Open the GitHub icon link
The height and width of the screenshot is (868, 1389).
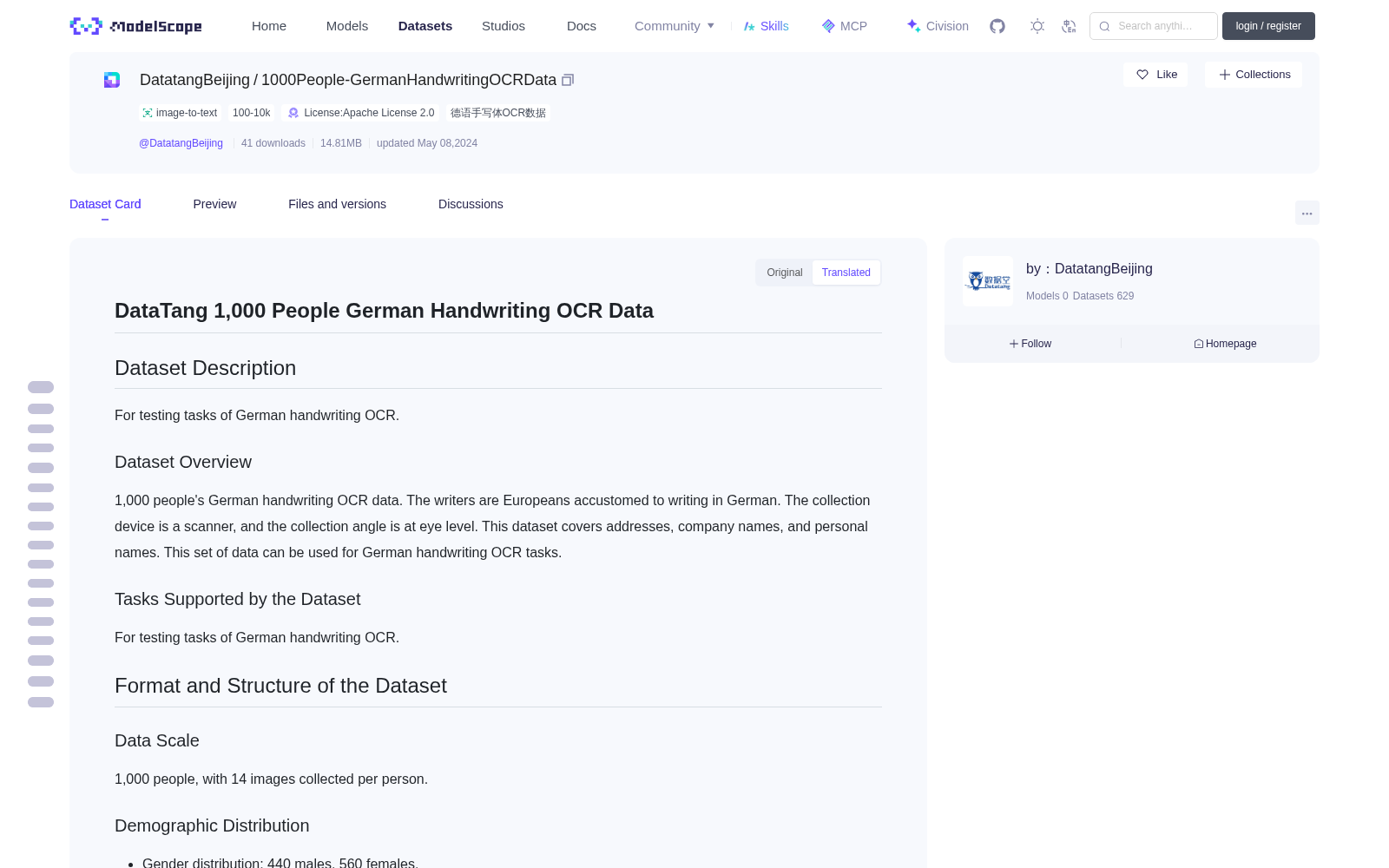[997, 26]
